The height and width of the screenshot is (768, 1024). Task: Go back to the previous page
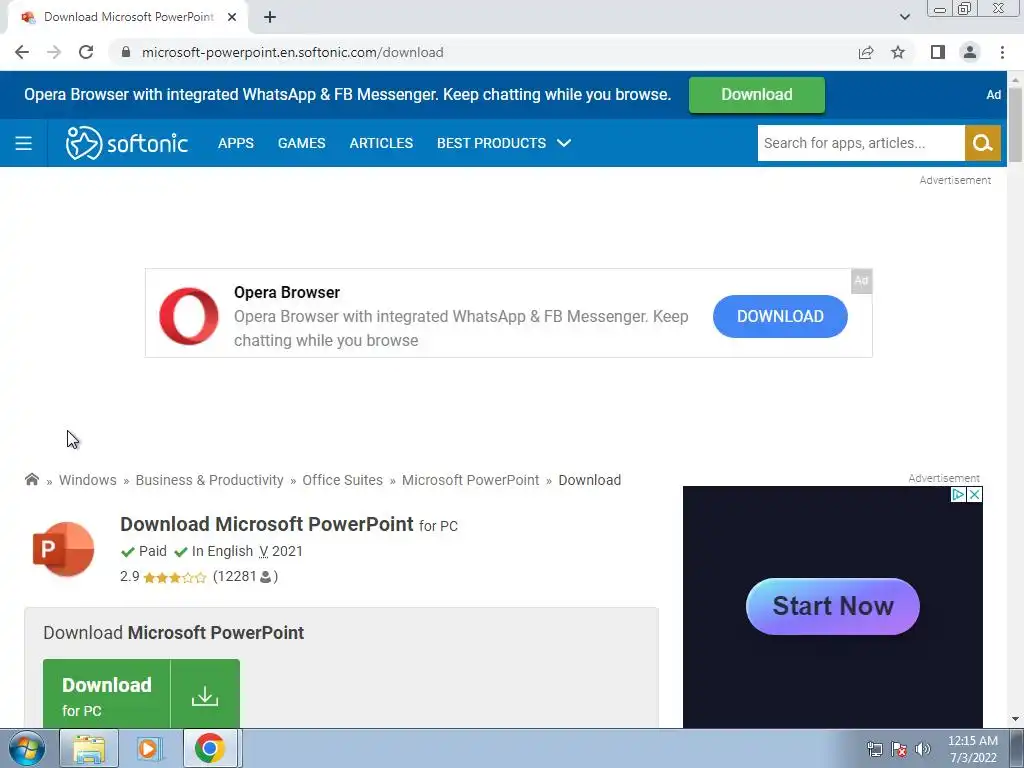22,52
